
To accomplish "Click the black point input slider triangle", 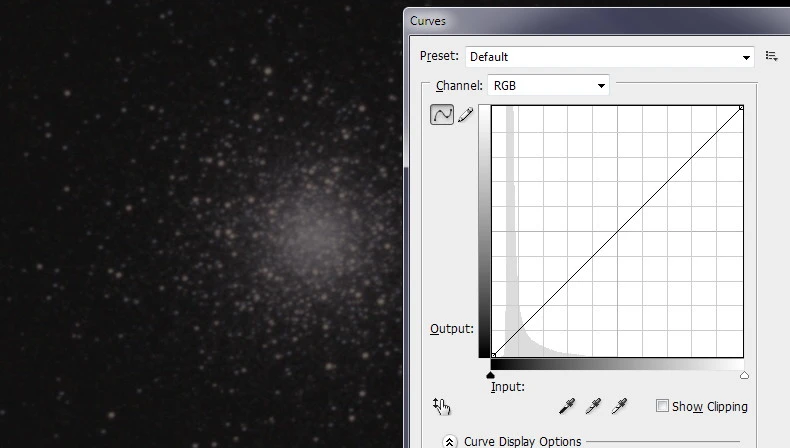I will (491, 375).
